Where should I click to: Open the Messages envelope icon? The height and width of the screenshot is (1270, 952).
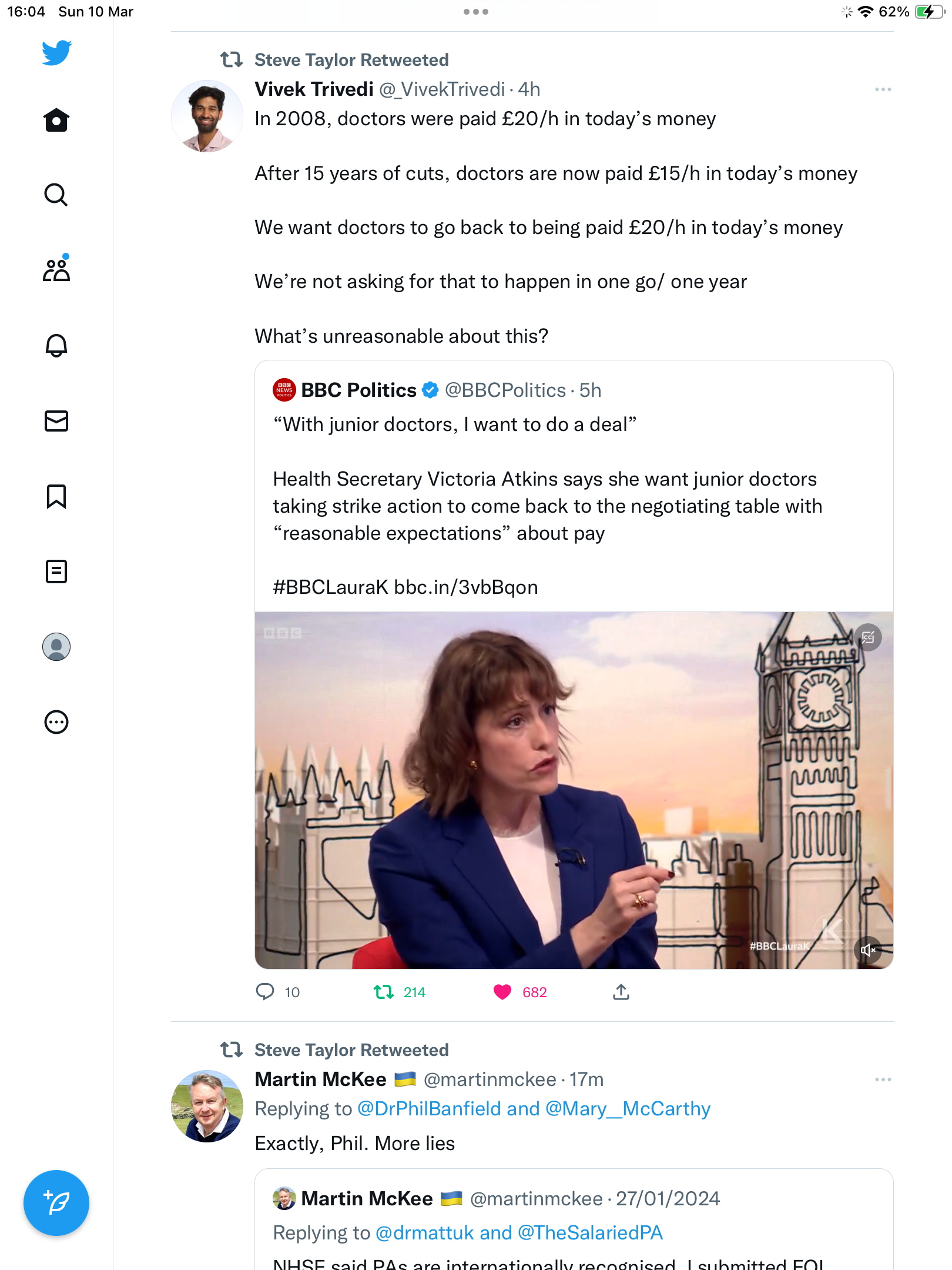coord(56,421)
